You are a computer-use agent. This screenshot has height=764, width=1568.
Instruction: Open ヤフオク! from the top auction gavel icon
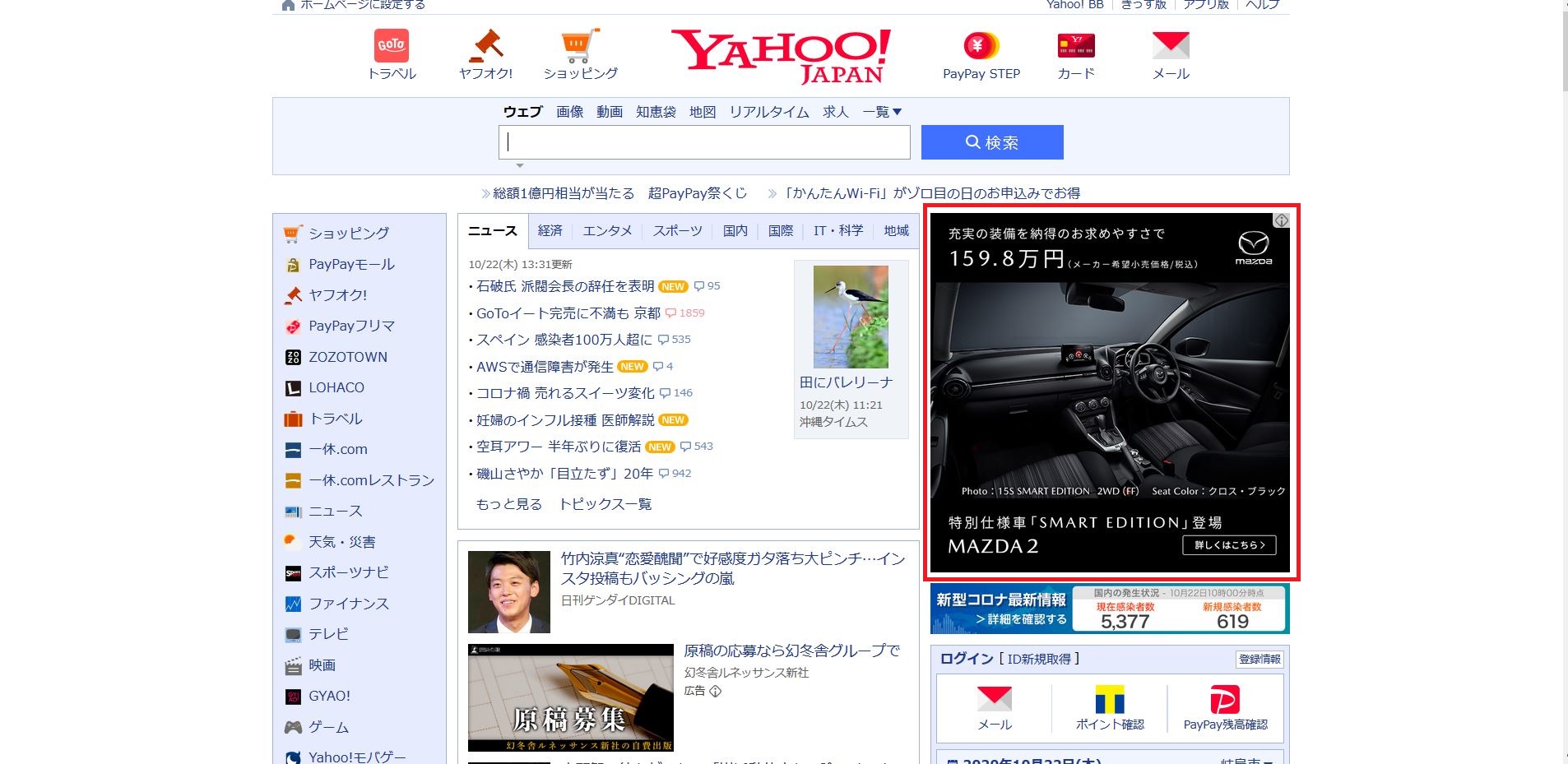click(x=486, y=47)
